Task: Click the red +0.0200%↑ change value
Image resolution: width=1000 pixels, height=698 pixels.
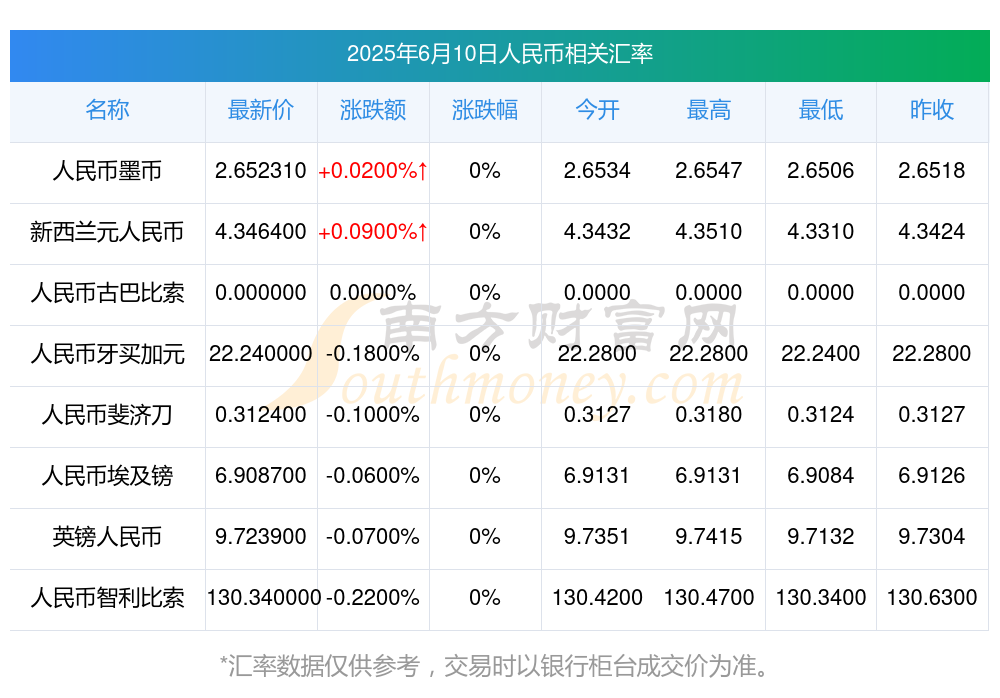Action: (373, 170)
